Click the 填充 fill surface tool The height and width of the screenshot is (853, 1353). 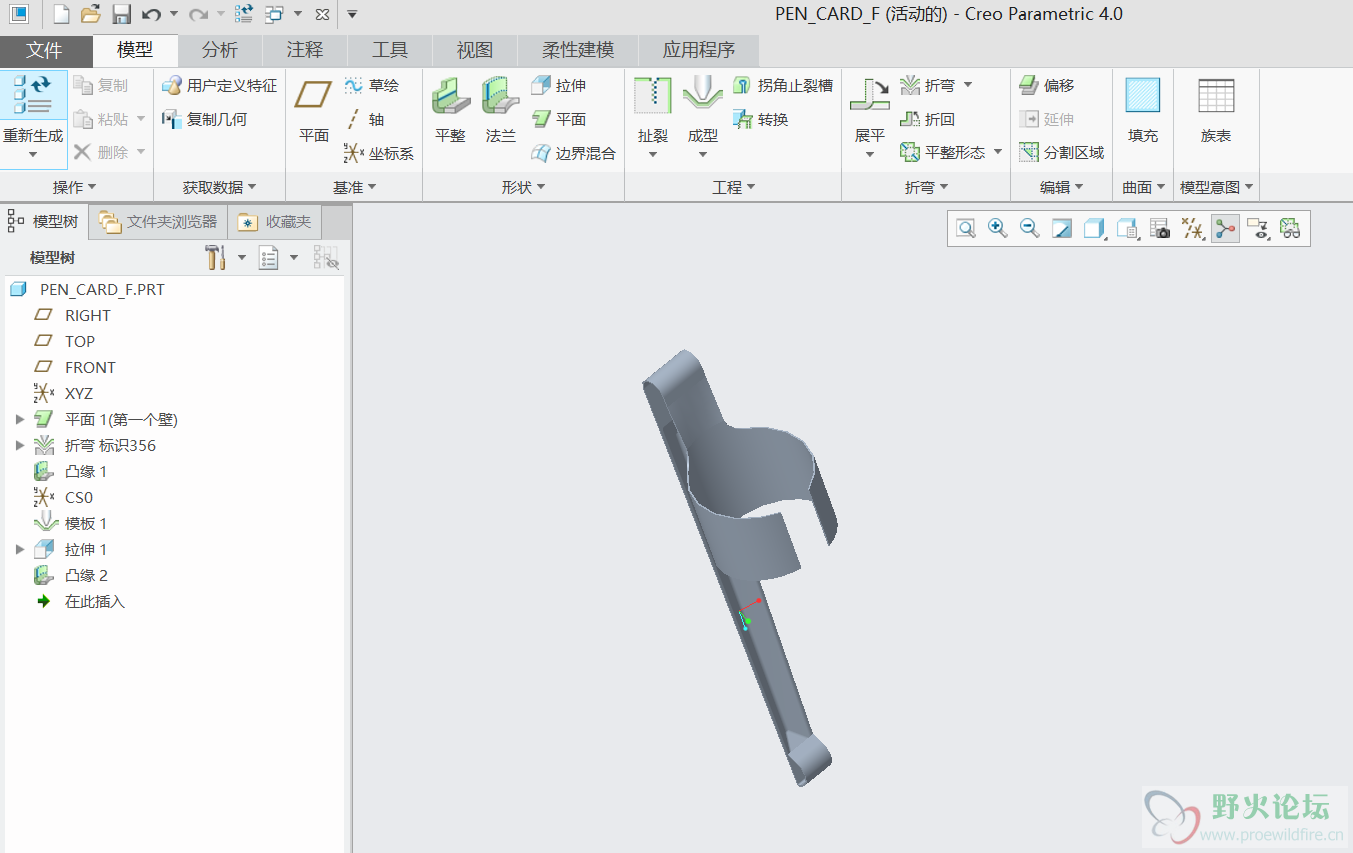[x=1143, y=110]
